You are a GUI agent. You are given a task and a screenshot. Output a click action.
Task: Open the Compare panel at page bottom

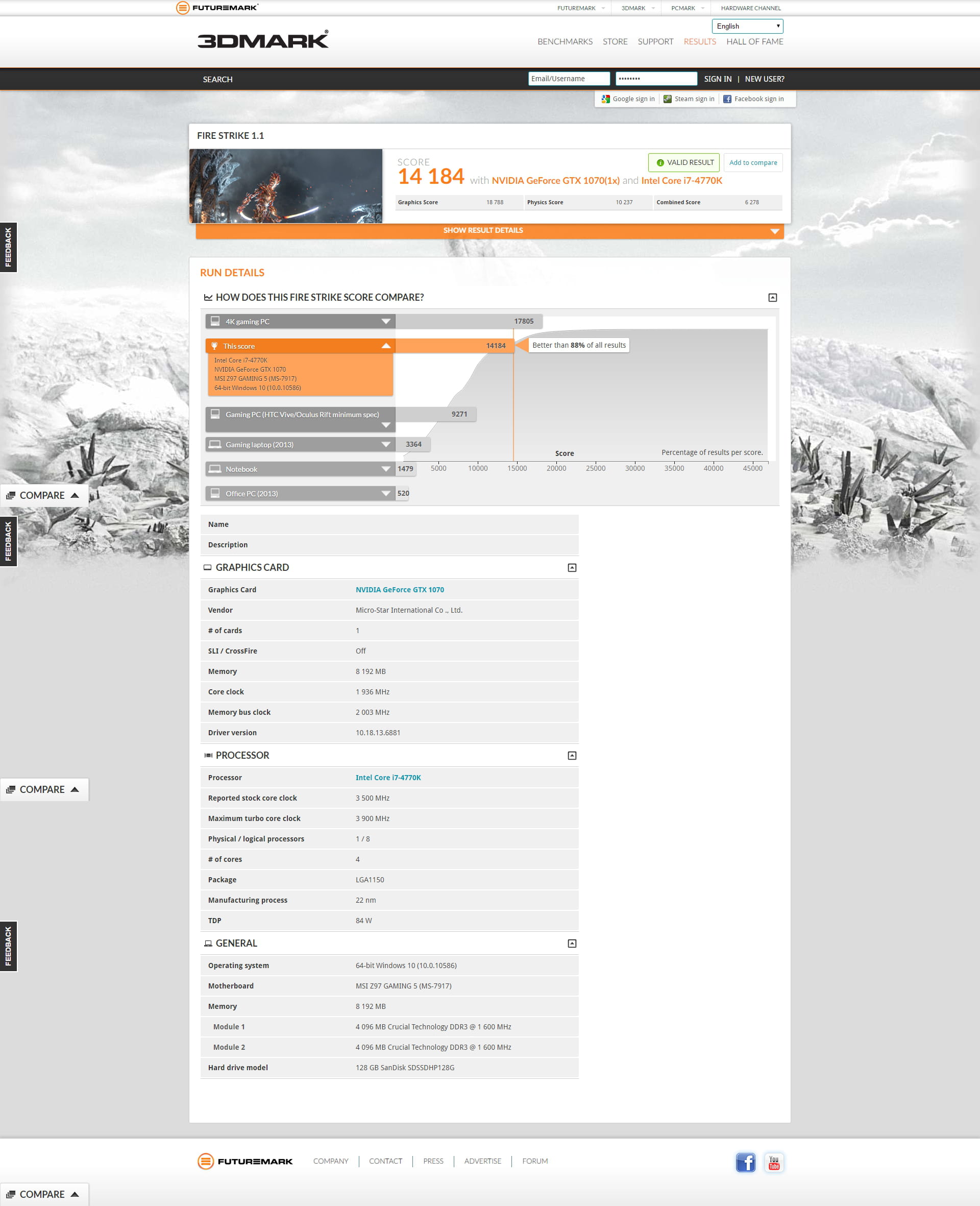(x=44, y=1194)
